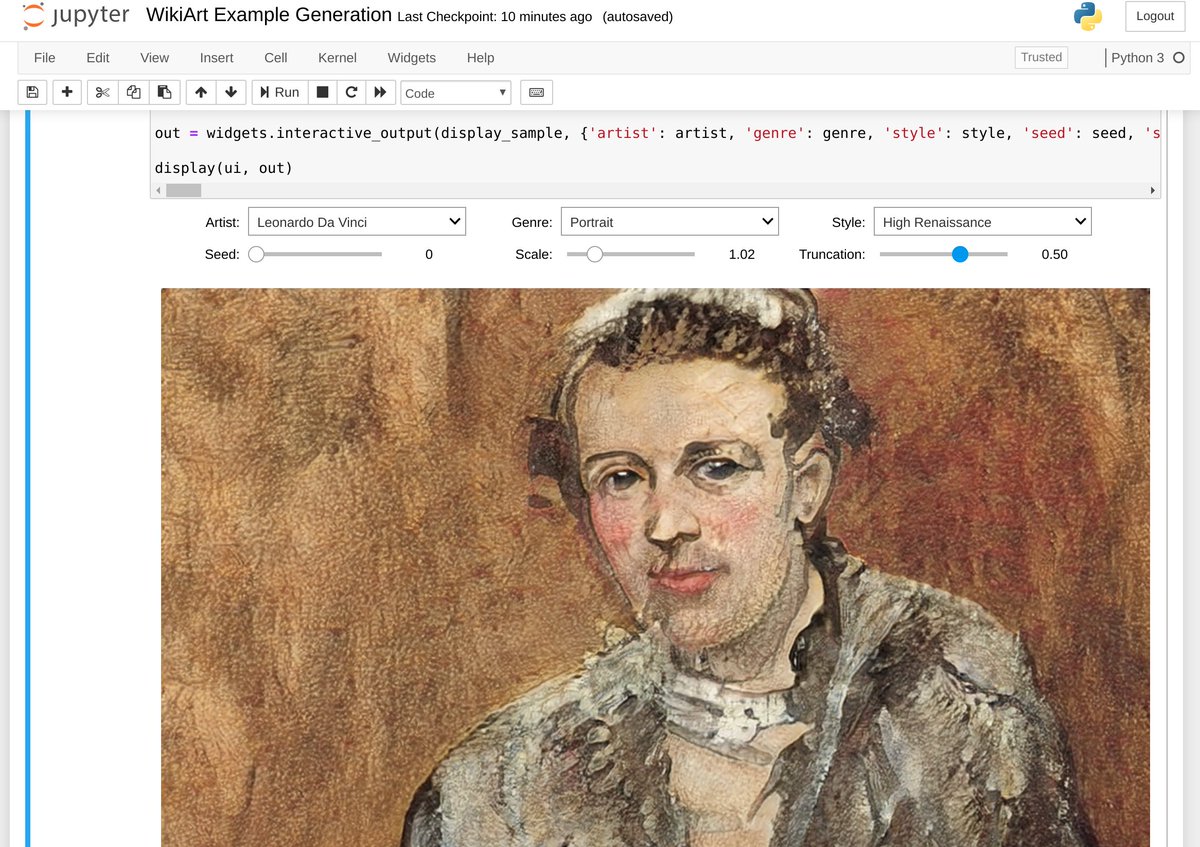Save and checkpoint the notebook

coord(32,92)
